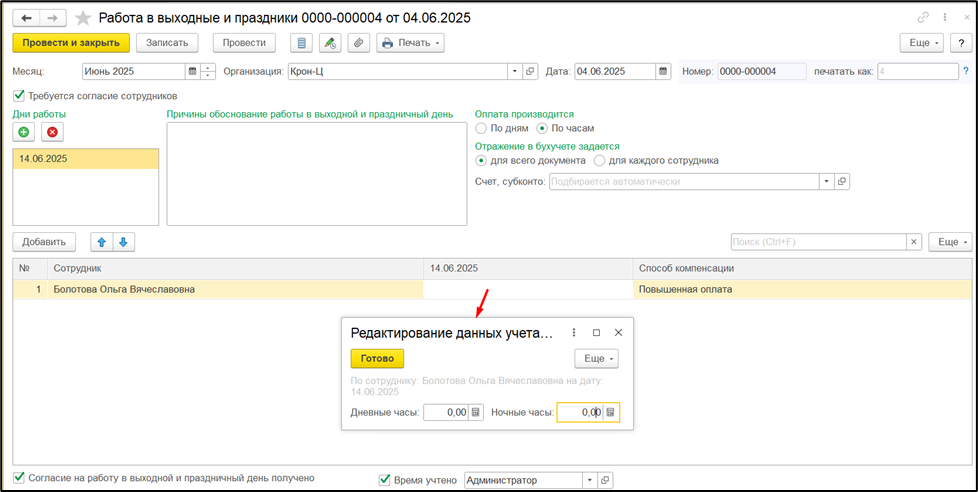Move employee row down with arrow

point(123,242)
